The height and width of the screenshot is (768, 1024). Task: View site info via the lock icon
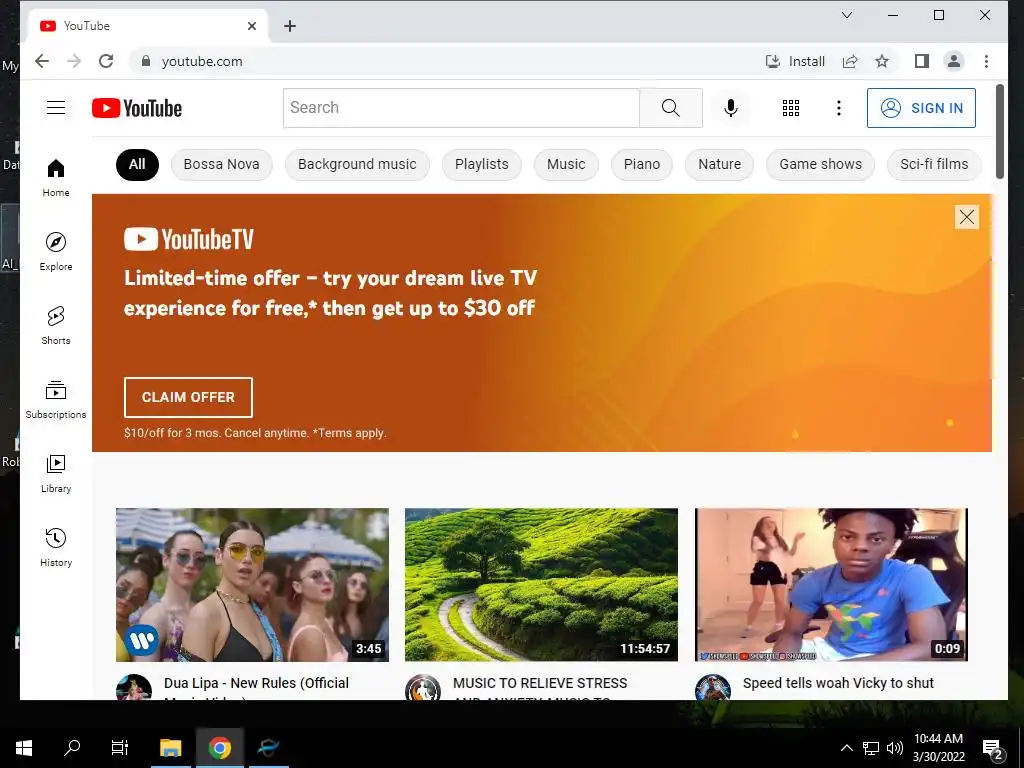(x=146, y=61)
